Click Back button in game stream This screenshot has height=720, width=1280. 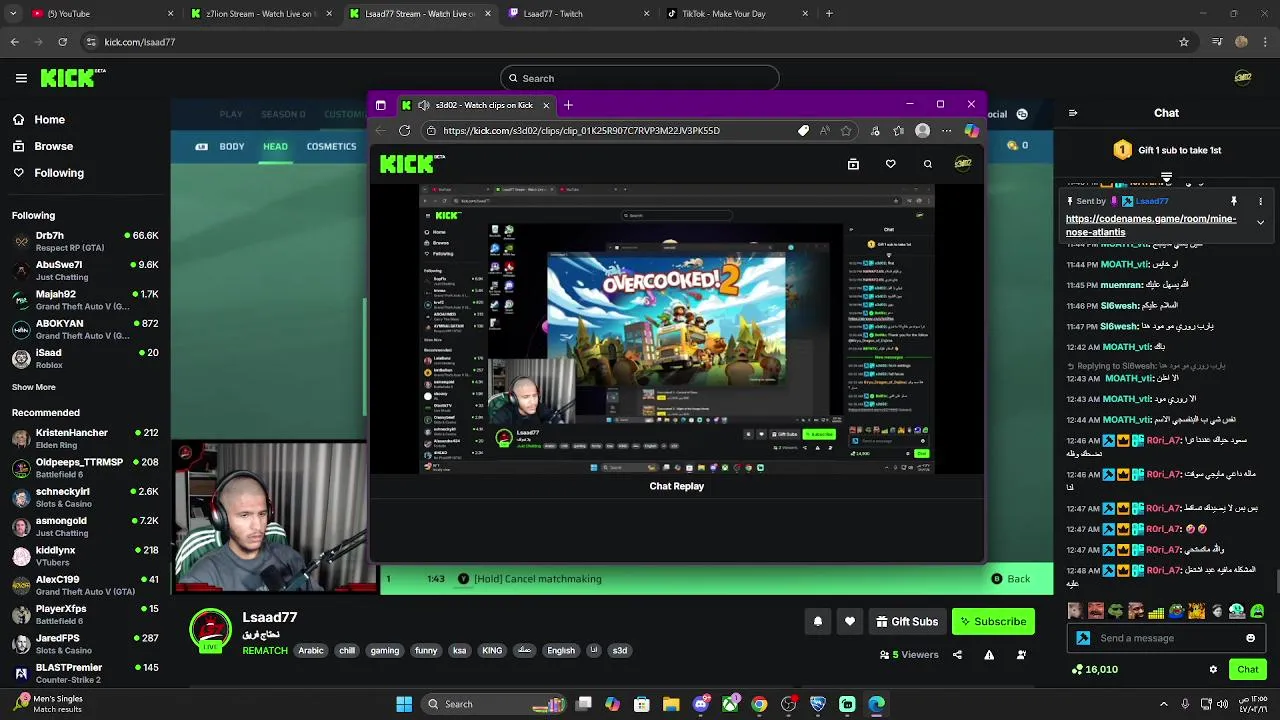(x=1010, y=579)
